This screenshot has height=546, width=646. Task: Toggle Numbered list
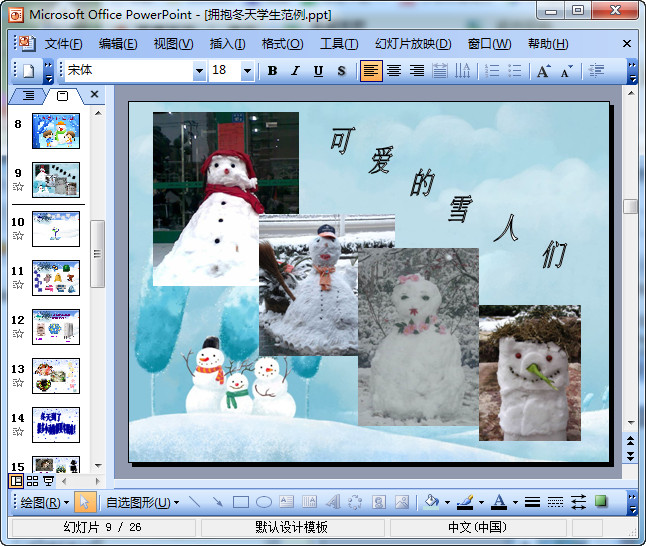click(492, 71)
